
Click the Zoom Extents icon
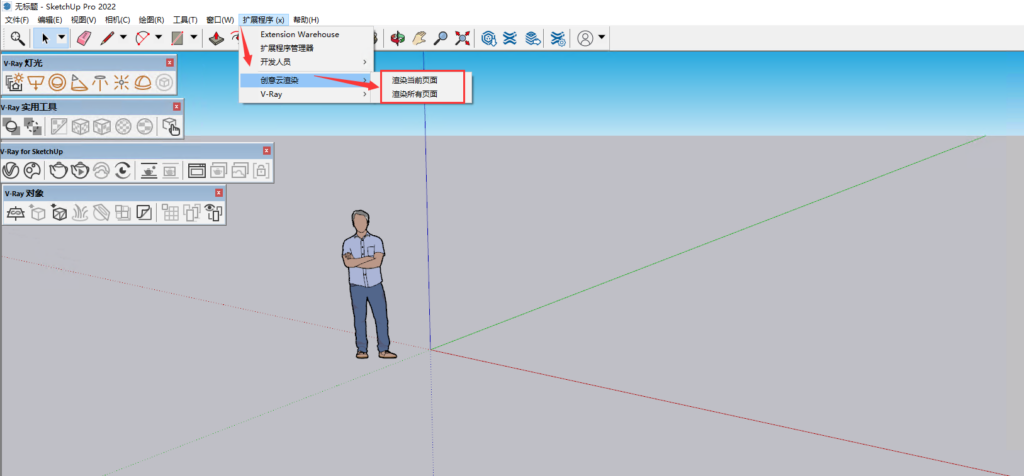click(x=462, y=38)
